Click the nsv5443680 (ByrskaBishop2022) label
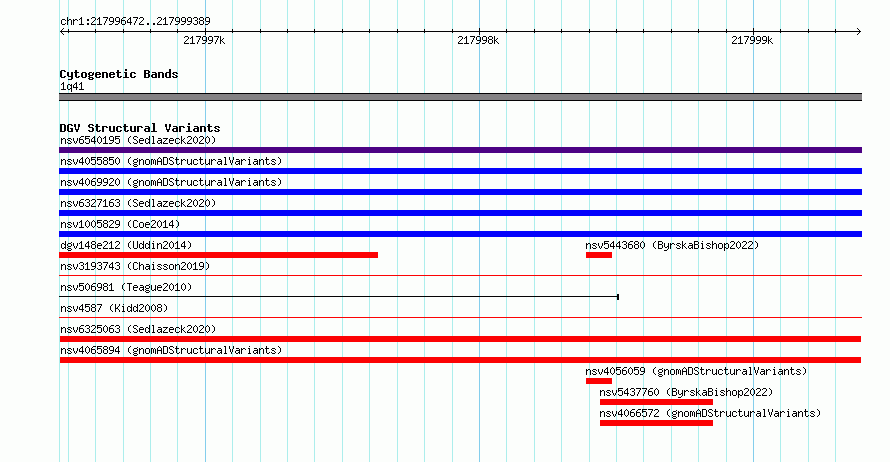 [672, 245]
